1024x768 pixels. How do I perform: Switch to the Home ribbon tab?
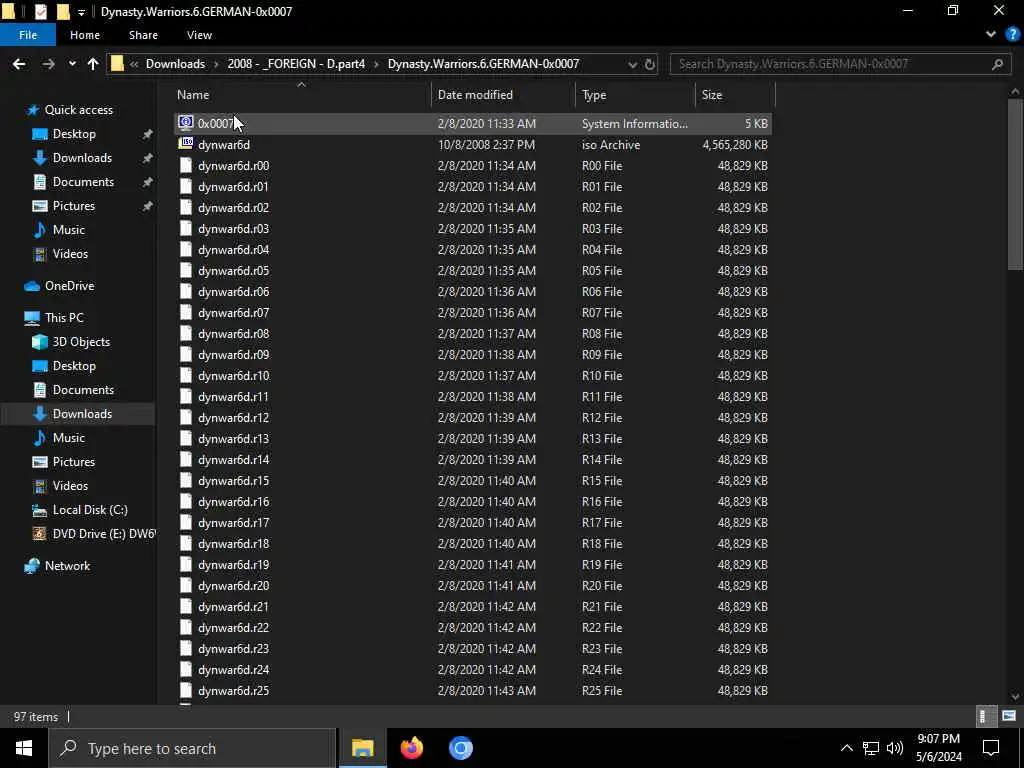point(85,35)
